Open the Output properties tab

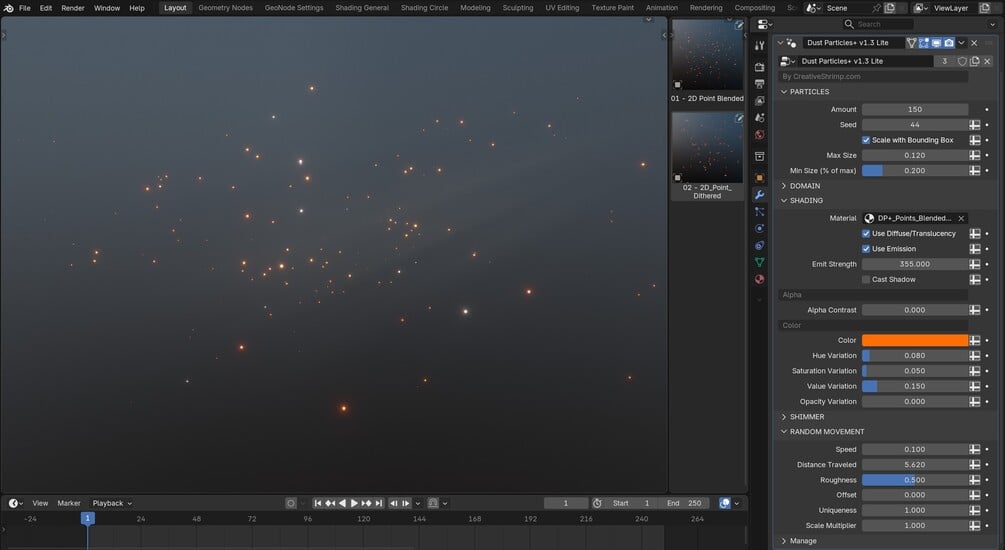(x=760, y=84)
